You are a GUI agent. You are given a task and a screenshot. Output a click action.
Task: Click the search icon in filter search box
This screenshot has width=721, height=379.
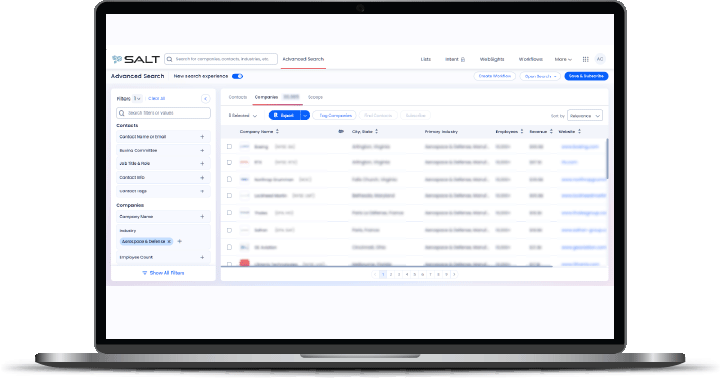pyautogui.click(x=122, y=113)
